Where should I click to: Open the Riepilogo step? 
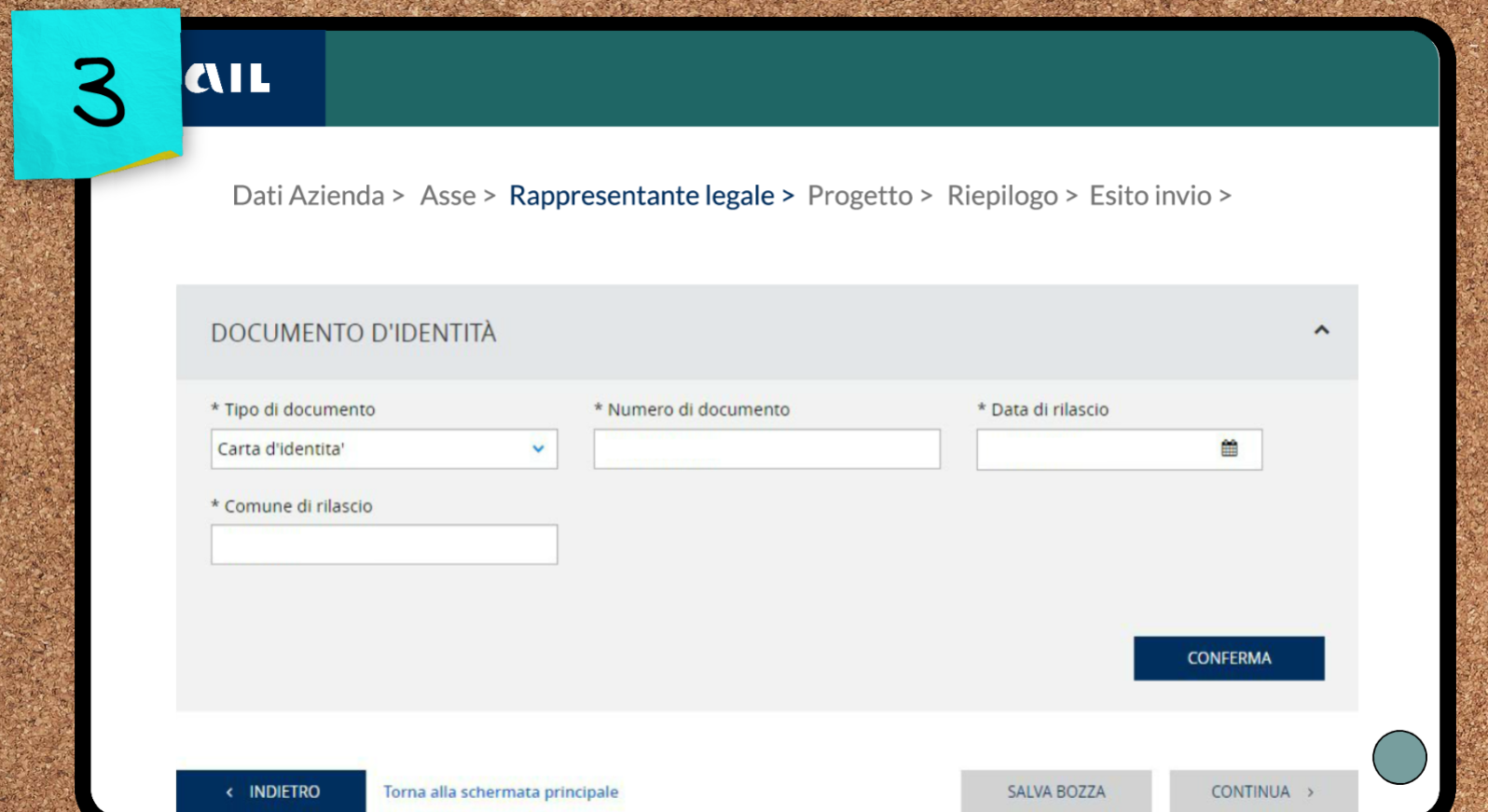1002,196
